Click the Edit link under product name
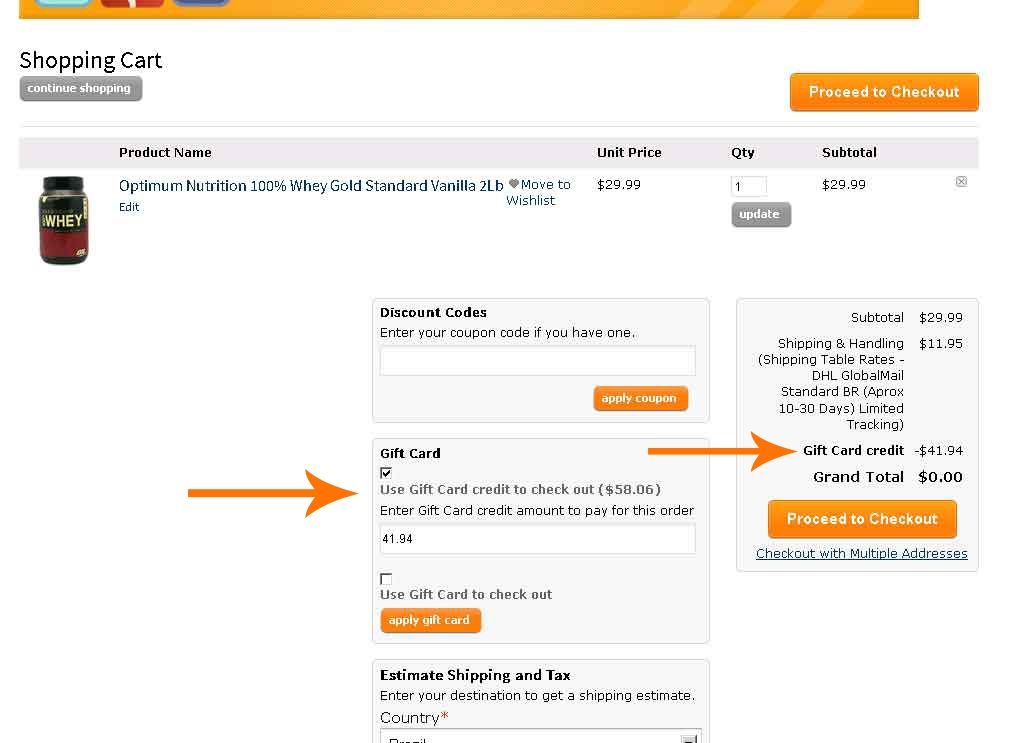The image size is (1009, 743). coord(129,207)
